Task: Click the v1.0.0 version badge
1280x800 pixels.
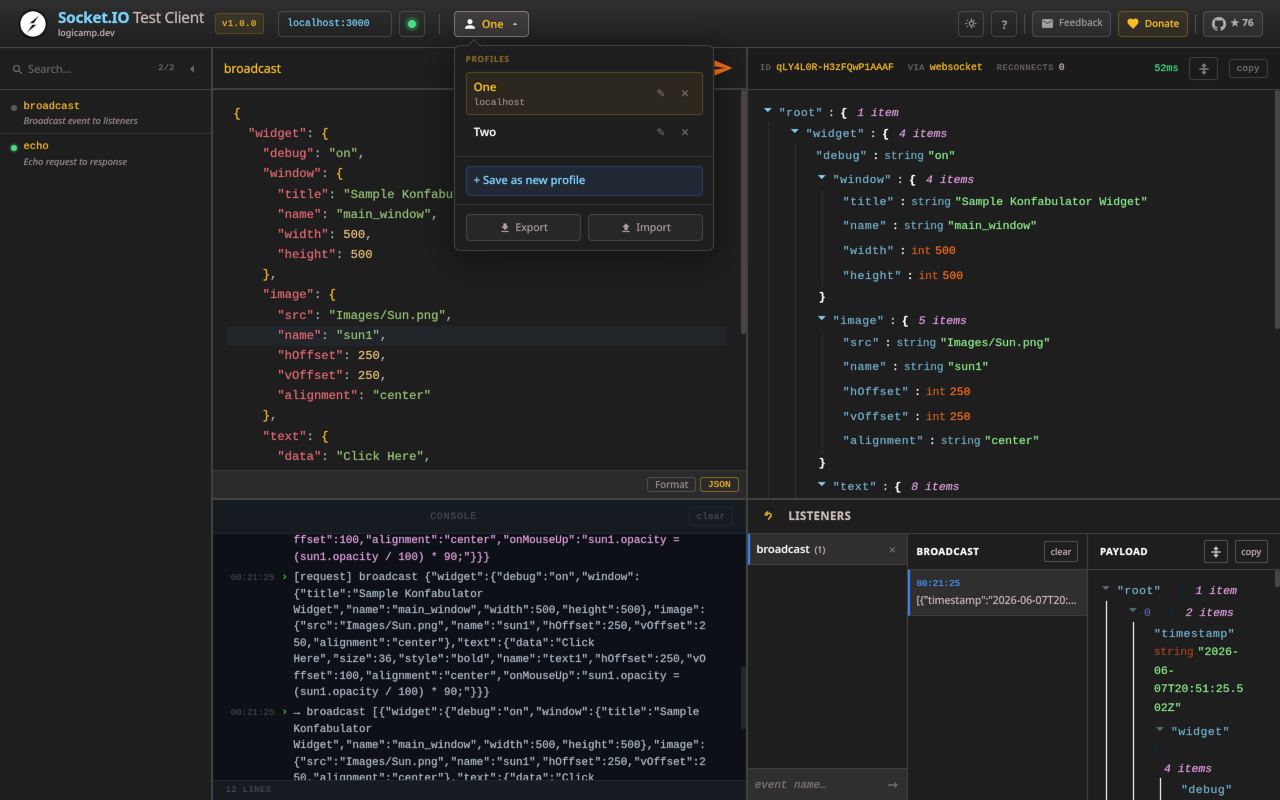Action: click(x=239, y=23)
